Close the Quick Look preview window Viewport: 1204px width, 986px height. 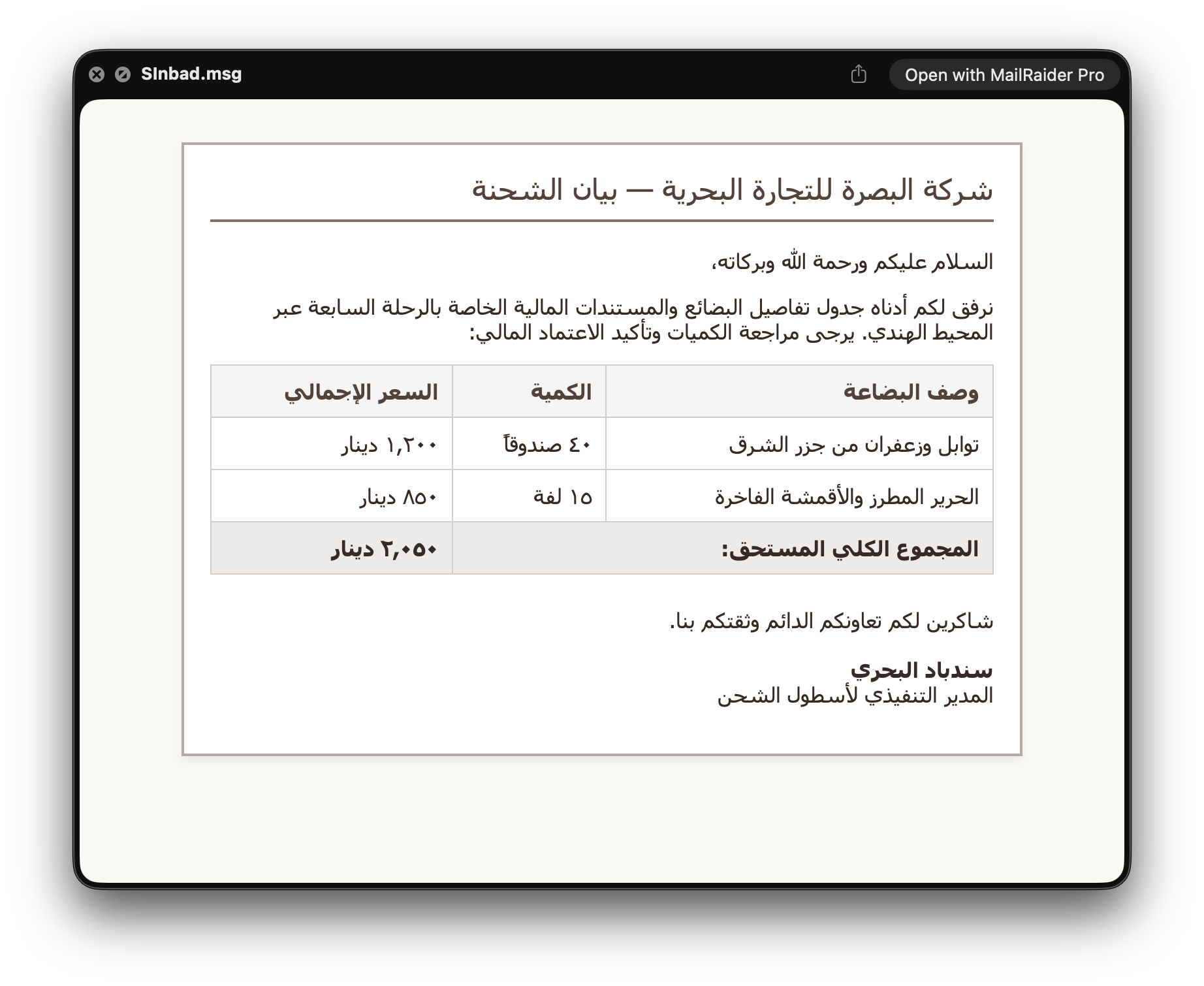click(97, 74)
